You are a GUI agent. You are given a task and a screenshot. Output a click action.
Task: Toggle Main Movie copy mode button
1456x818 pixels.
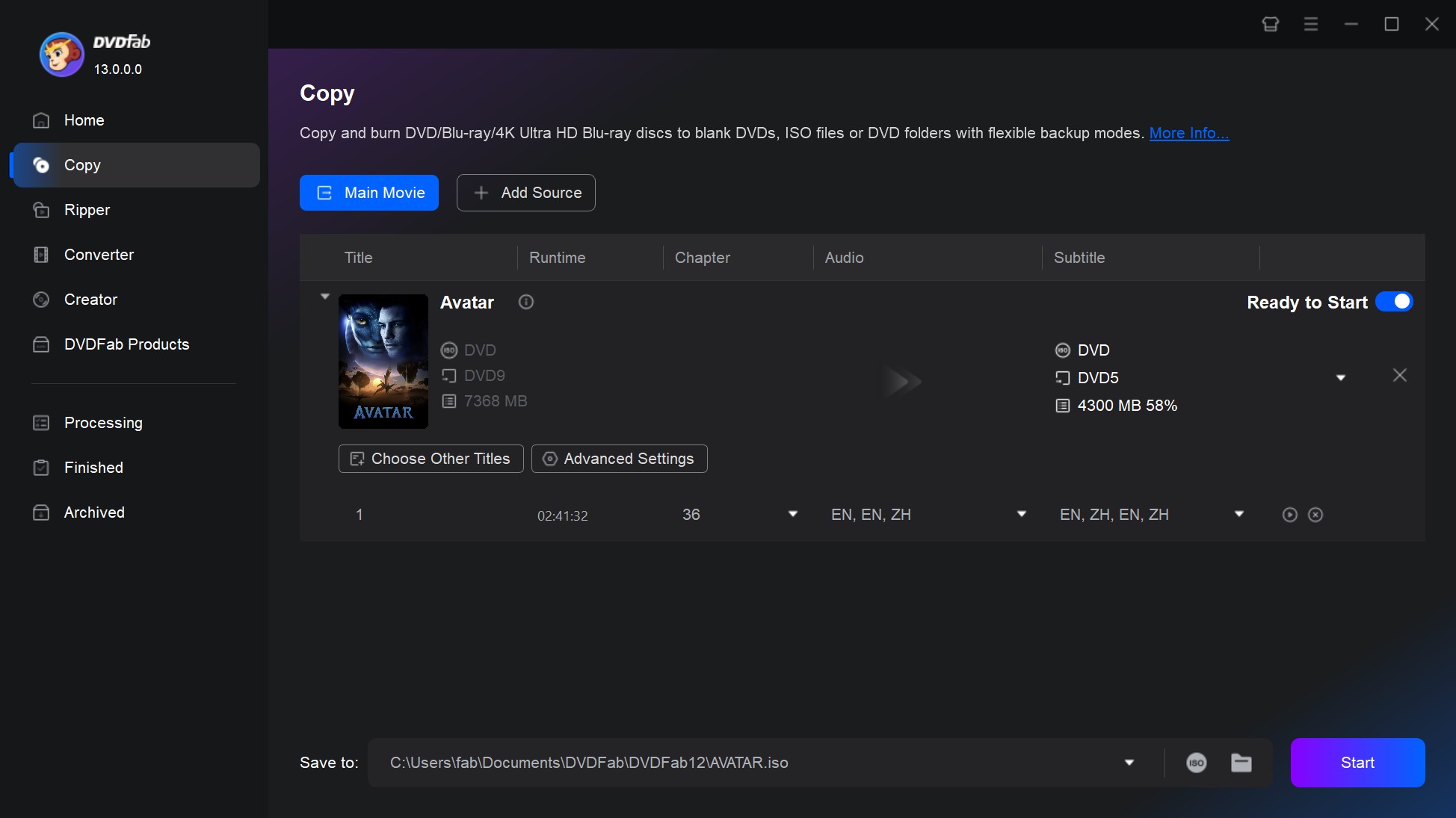pyautogui.click(x=369, y=192)
